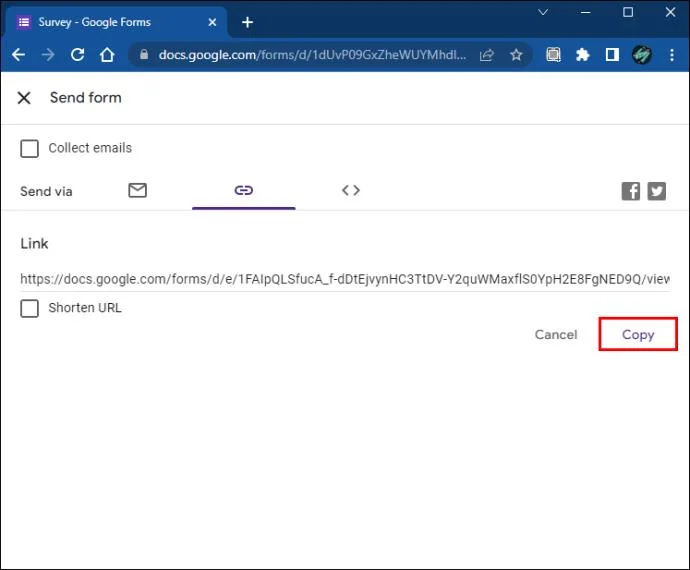Open the browser home page
This screenshot has height=570, width=690.
107,55
